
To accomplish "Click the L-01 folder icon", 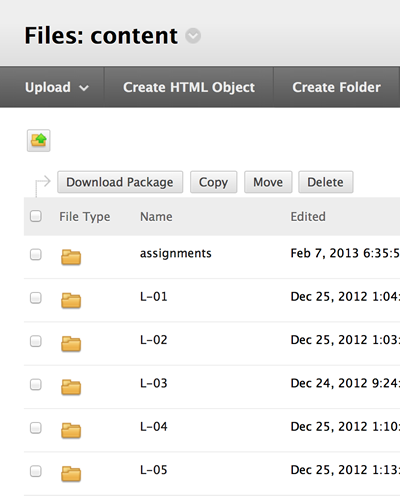I will [71, 300].
